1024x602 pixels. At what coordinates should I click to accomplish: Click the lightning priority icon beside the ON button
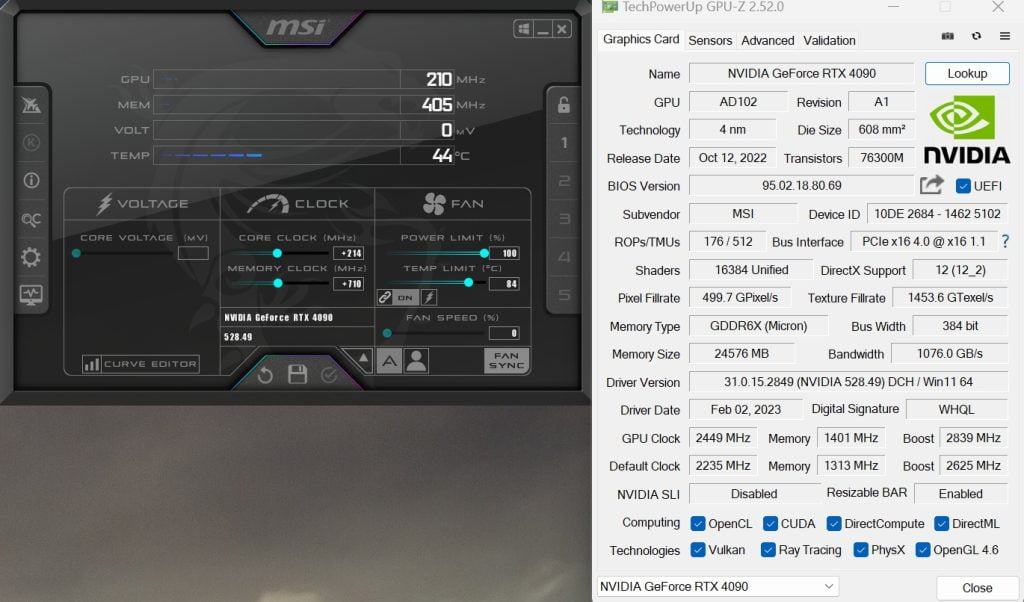429,298
